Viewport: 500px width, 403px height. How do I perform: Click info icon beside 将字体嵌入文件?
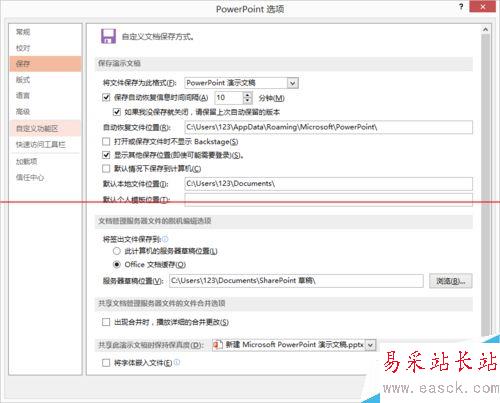coord(177,362)
